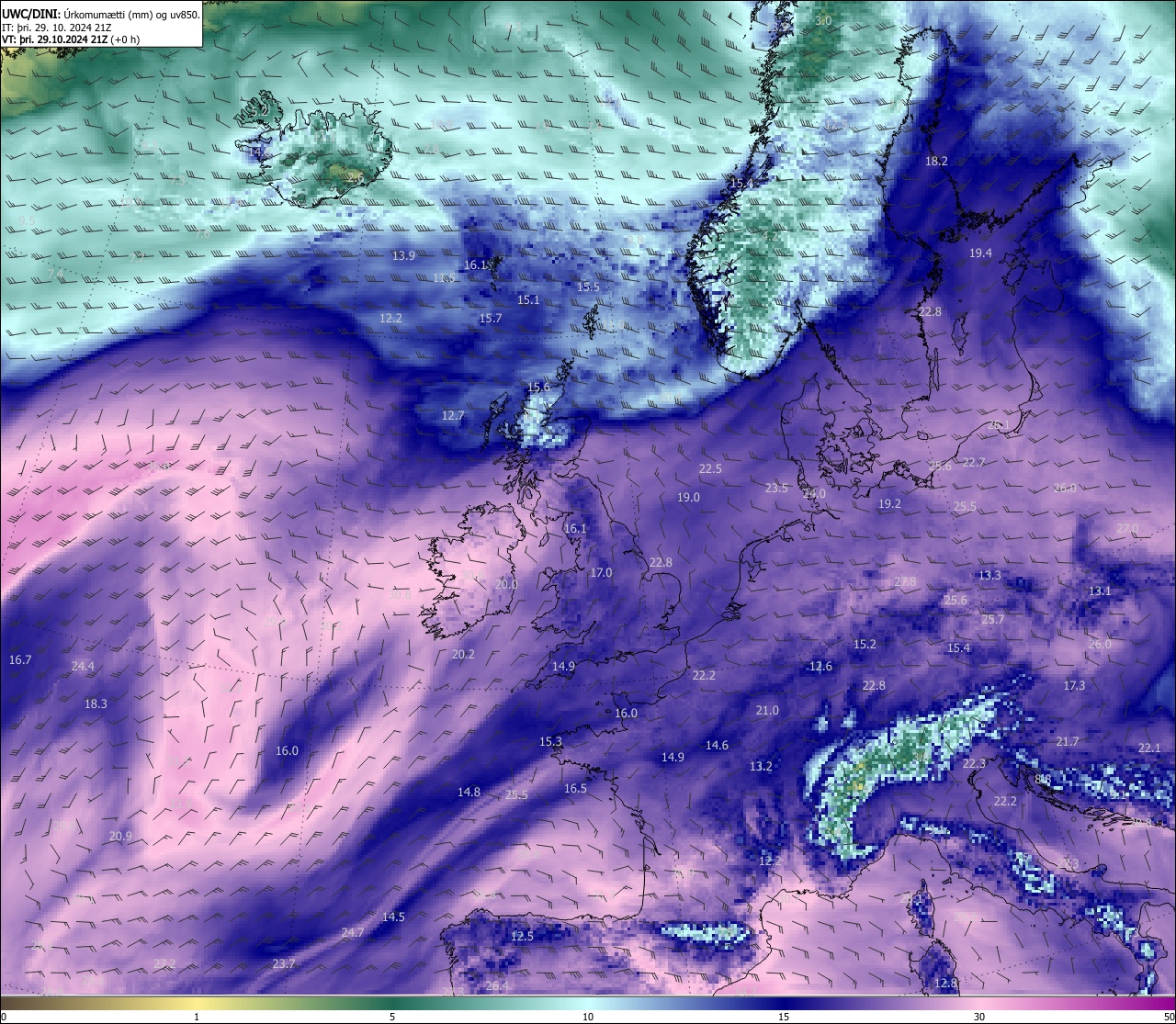1176x1024 pixels.
Task: Click the 10 tick on the color scale
Action: click(x=588, y=1017)
